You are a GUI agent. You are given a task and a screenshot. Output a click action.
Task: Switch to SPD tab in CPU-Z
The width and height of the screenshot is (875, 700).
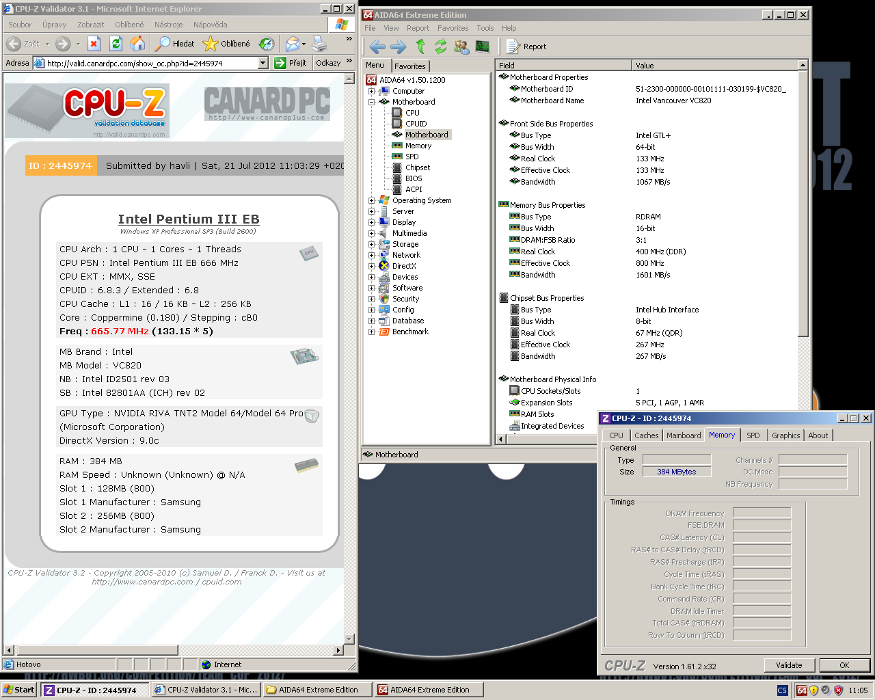pos(753,435)
